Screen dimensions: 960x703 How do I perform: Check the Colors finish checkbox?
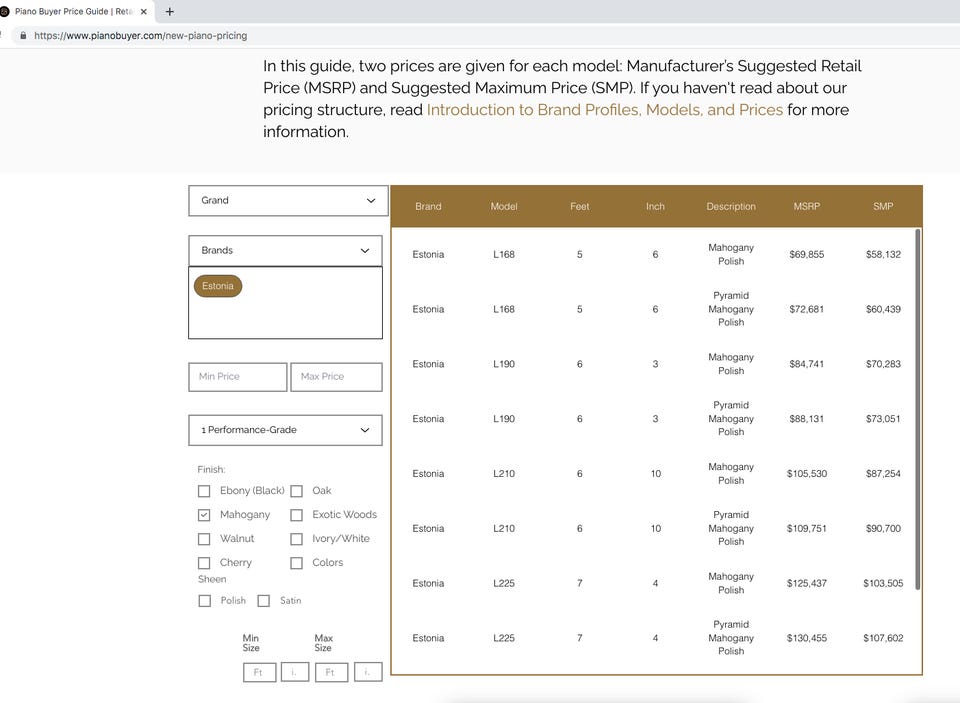[x=296, y=563]
